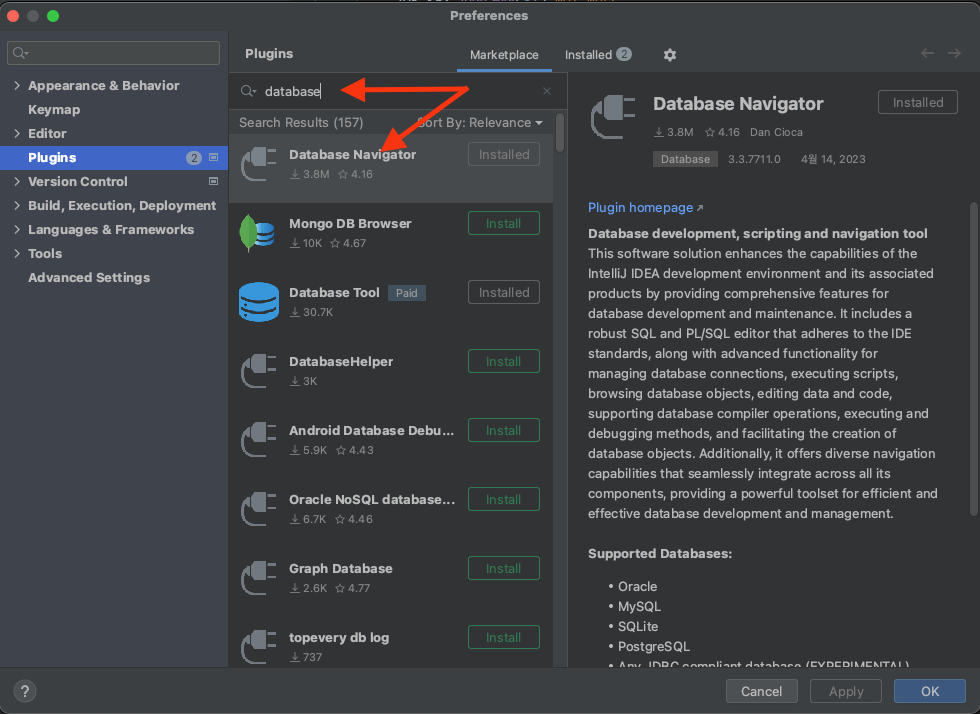Install the Oracle NoSQL database plugin

[504, 500]
